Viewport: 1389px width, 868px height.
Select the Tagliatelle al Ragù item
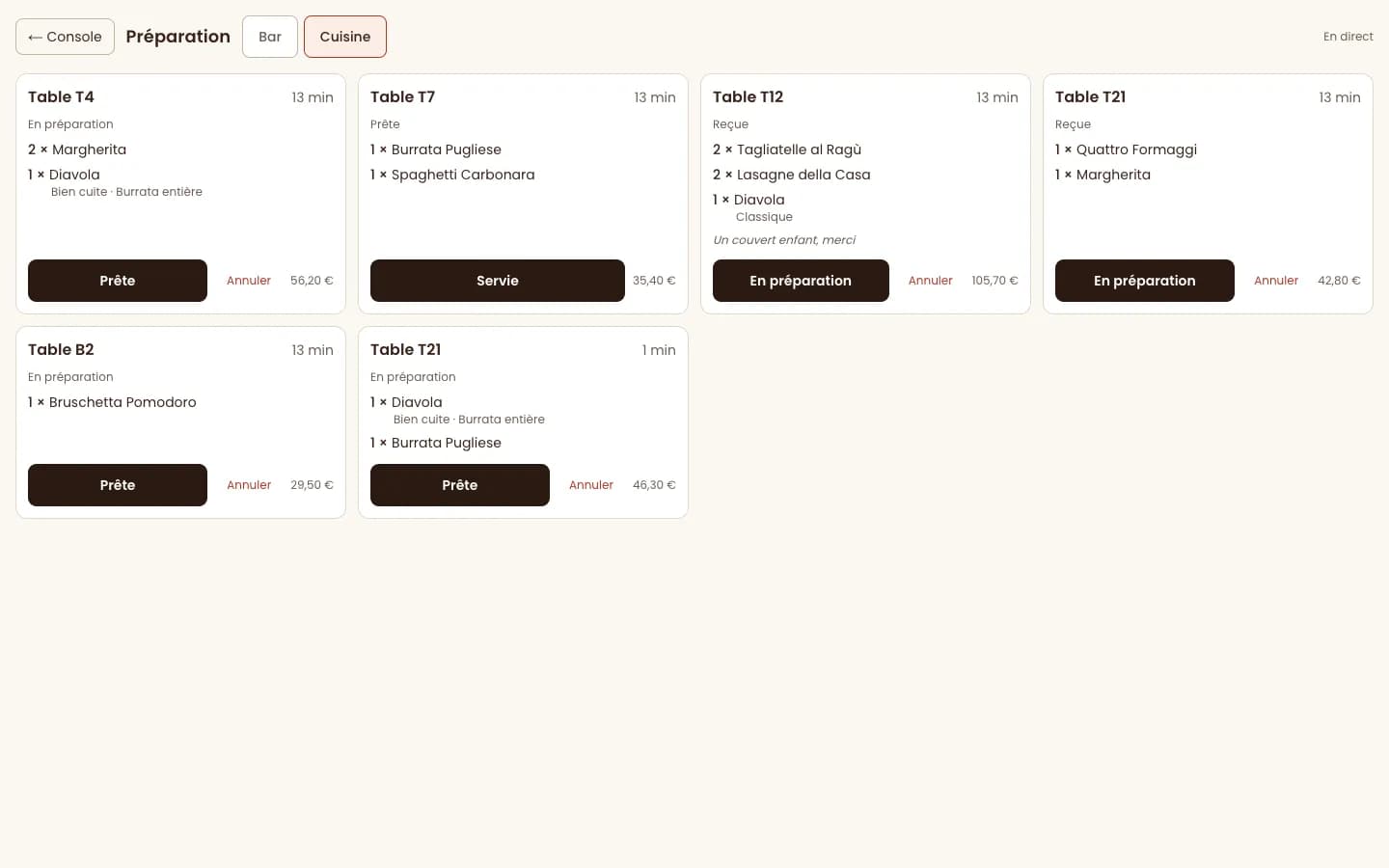(x=800, y=149)
